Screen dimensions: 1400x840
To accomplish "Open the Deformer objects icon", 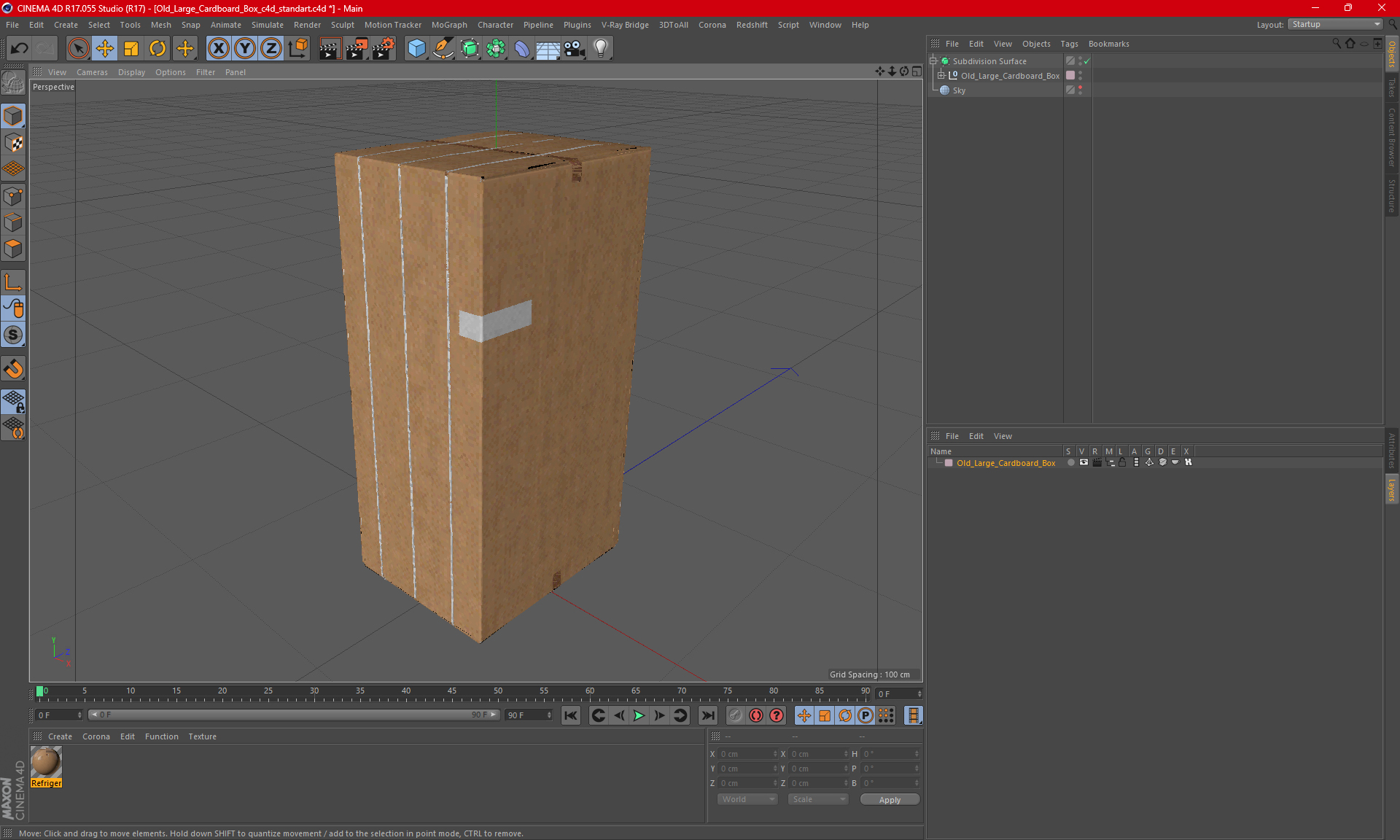I will click(522, 48).
